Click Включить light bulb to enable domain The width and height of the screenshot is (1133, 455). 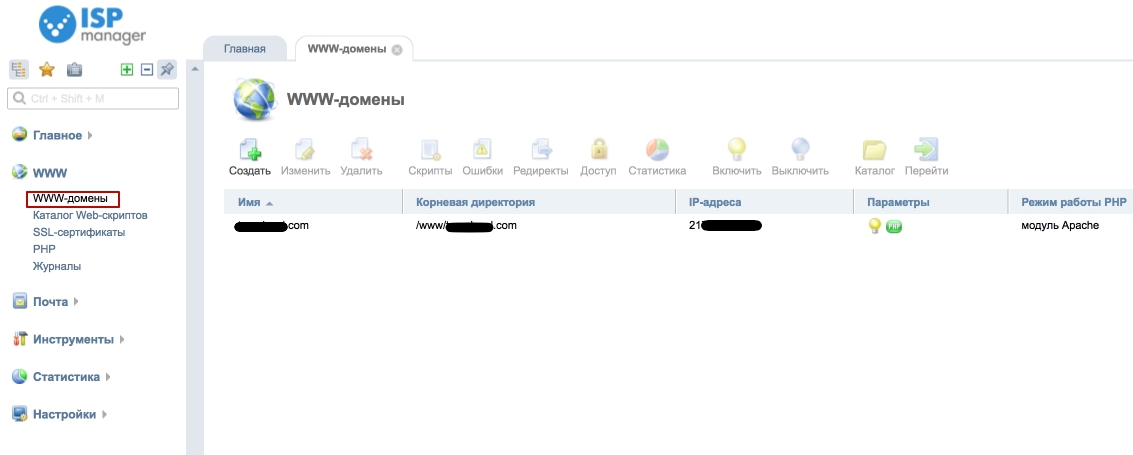click(736, 152)
